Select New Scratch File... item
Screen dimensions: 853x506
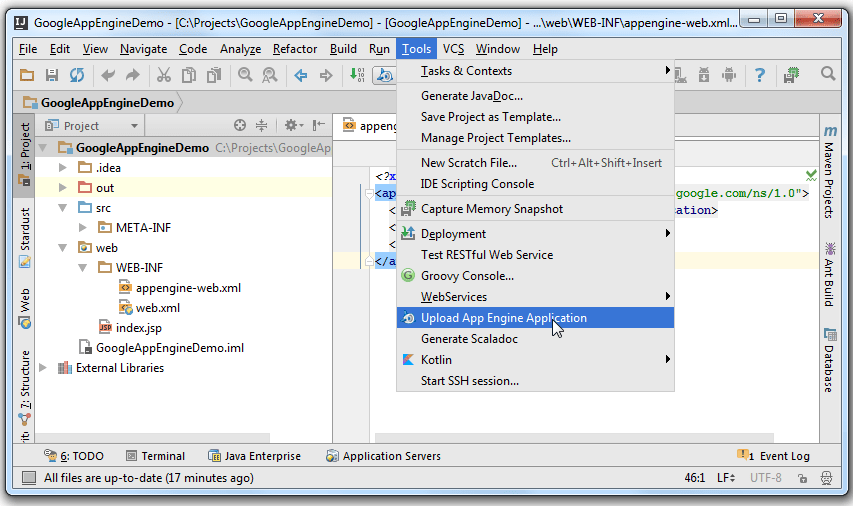(x=535, y=163)
